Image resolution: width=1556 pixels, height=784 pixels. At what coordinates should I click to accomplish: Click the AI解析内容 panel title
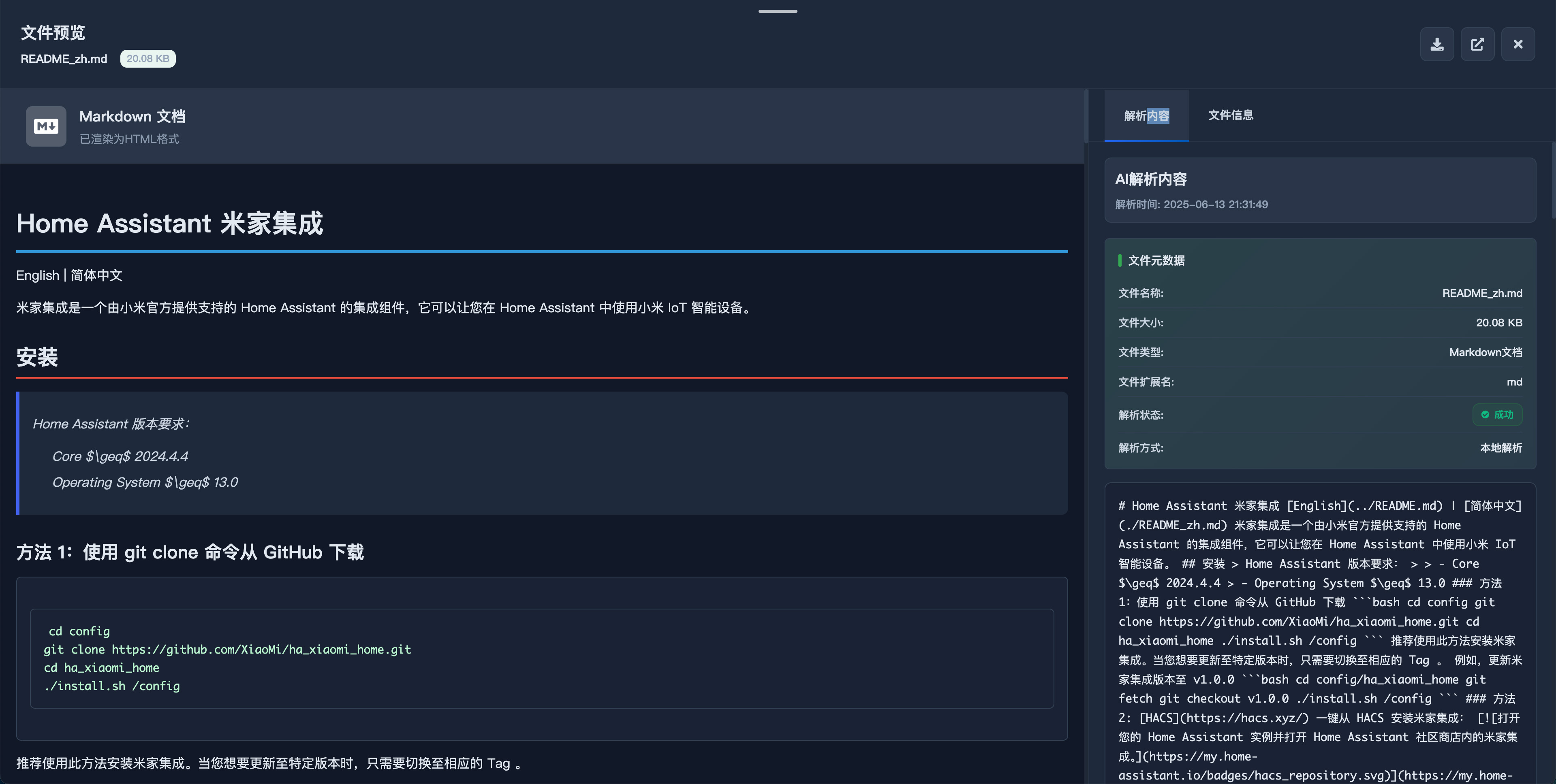tap(1151, 179)
